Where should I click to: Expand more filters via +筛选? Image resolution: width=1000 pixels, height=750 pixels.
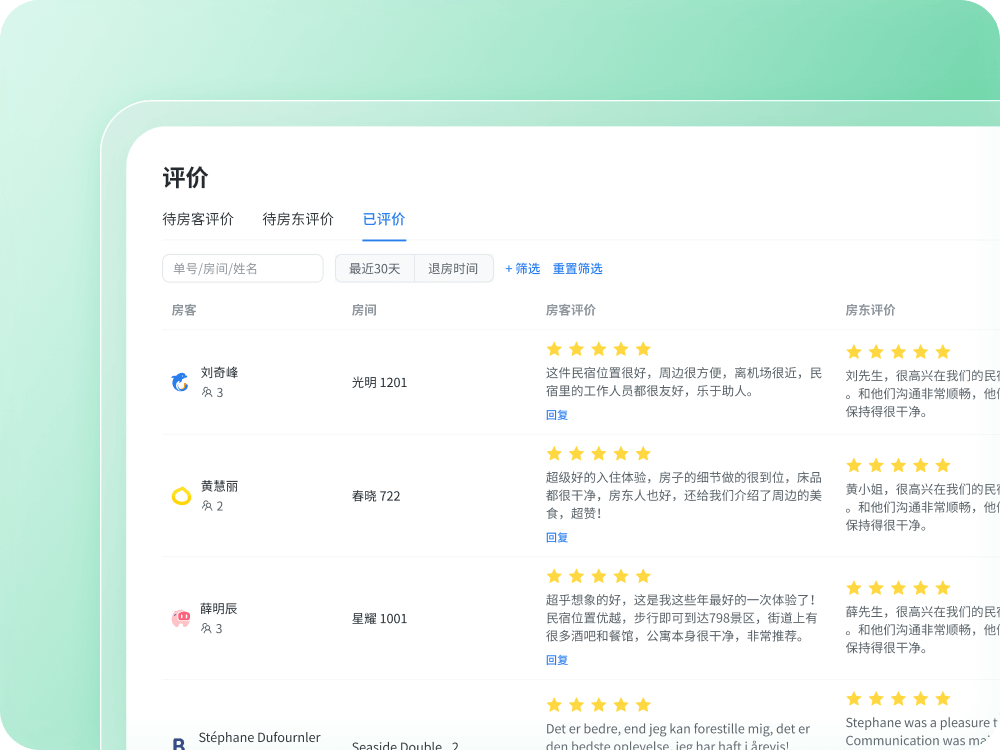(x=521, y=268)
